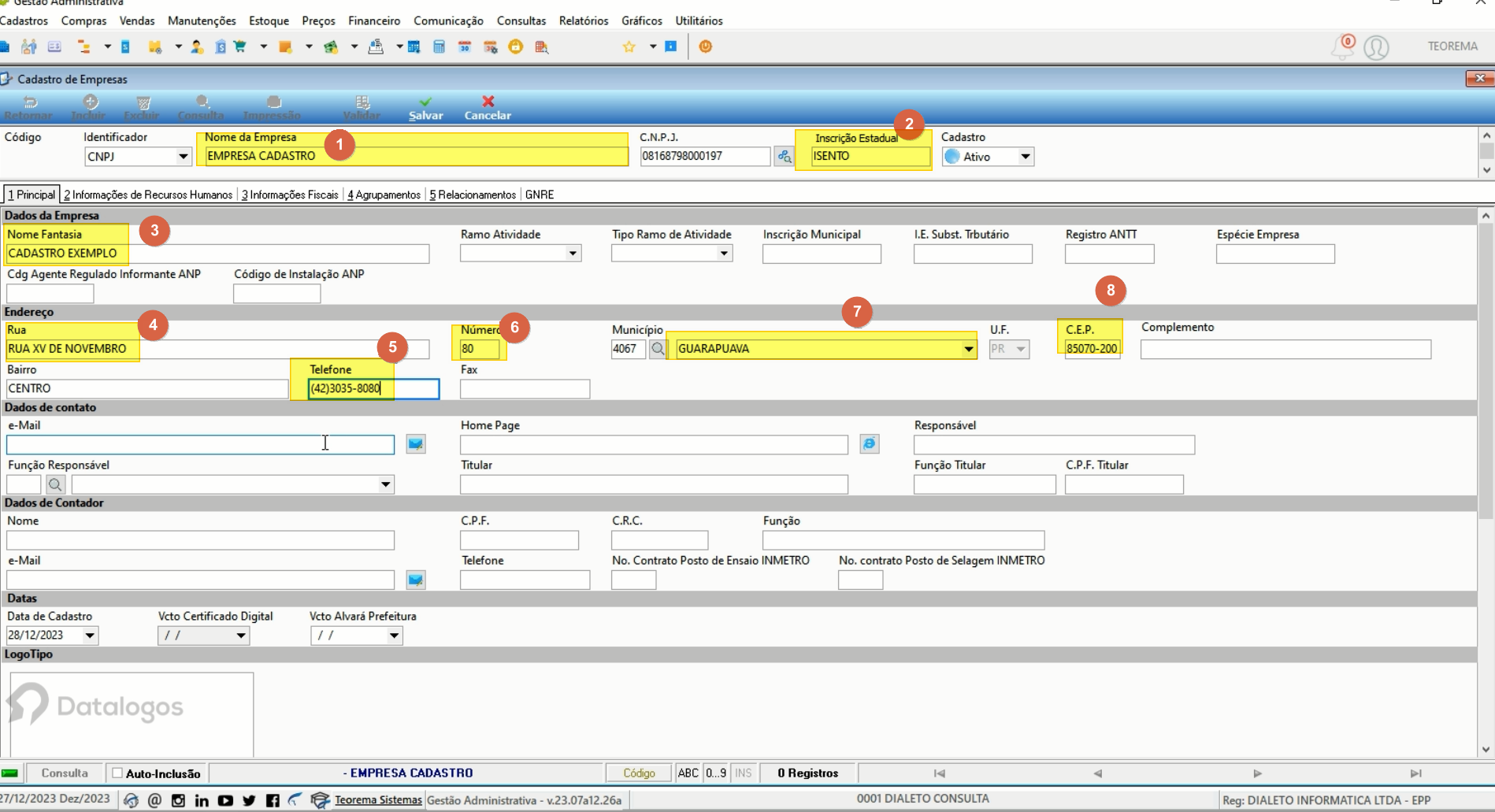This screenshot has width=1495, height=812.
Task: Click the headset support icon in the status bar
Action: tap(131, 800)
